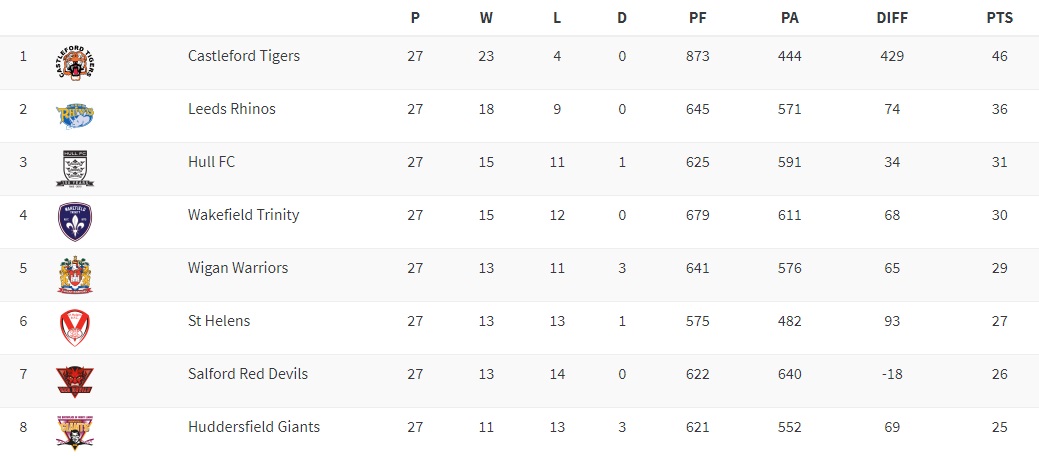Open the Leeds Rhinos team name link
Screen dimensions: 1039x456
(x=232, y=109)
